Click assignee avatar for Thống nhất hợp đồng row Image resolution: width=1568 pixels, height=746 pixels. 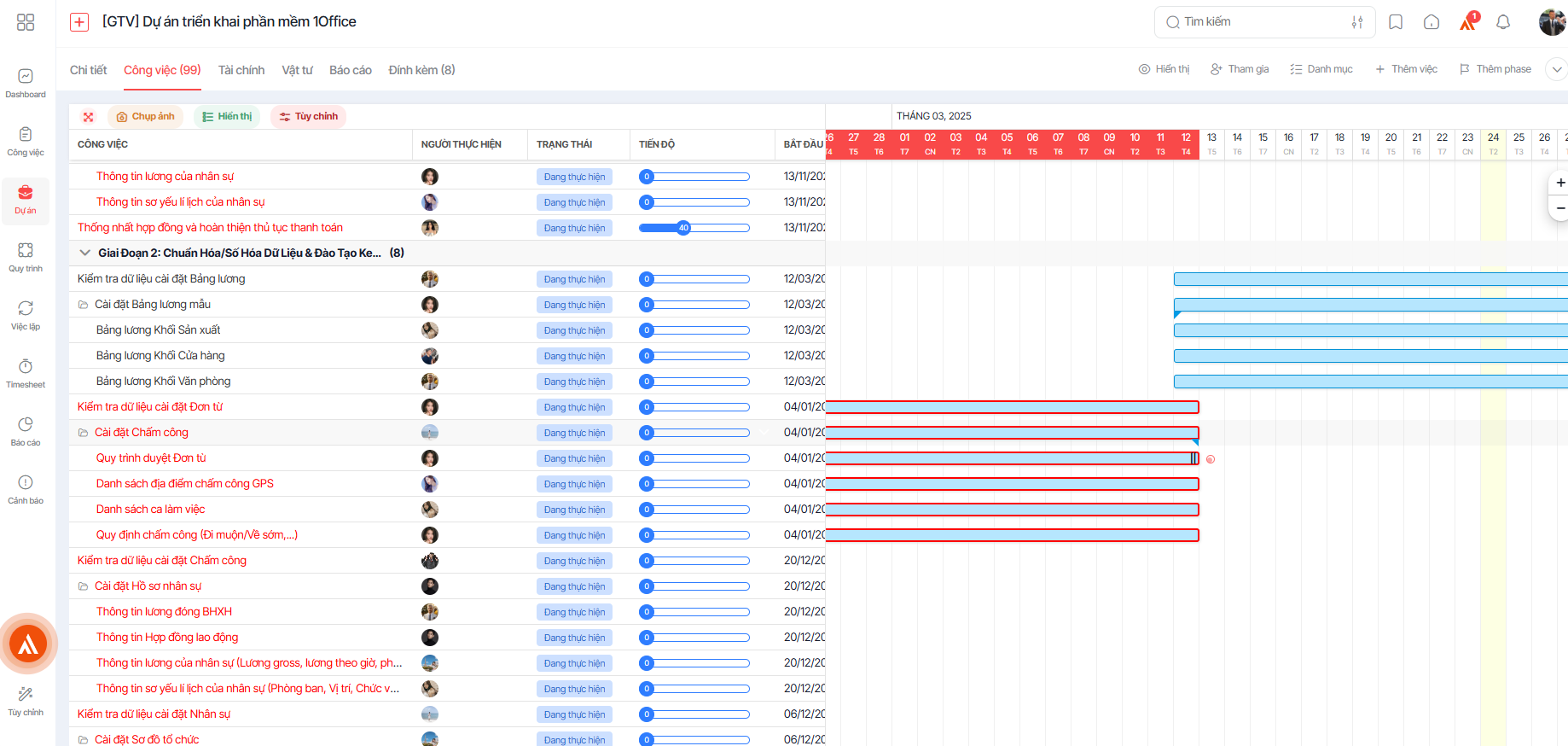click(430, 228)
